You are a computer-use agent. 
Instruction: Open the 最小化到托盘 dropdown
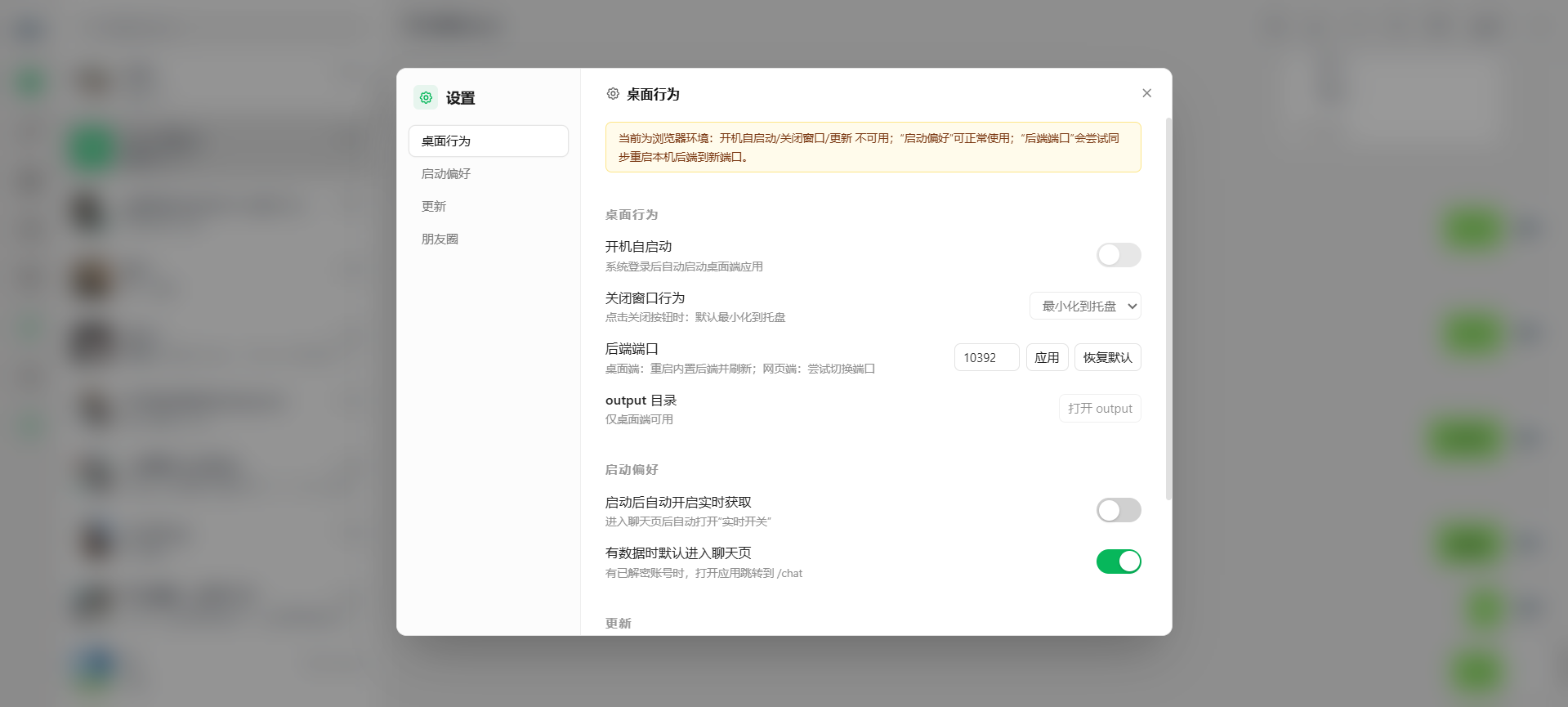[x=1085, y=306]
